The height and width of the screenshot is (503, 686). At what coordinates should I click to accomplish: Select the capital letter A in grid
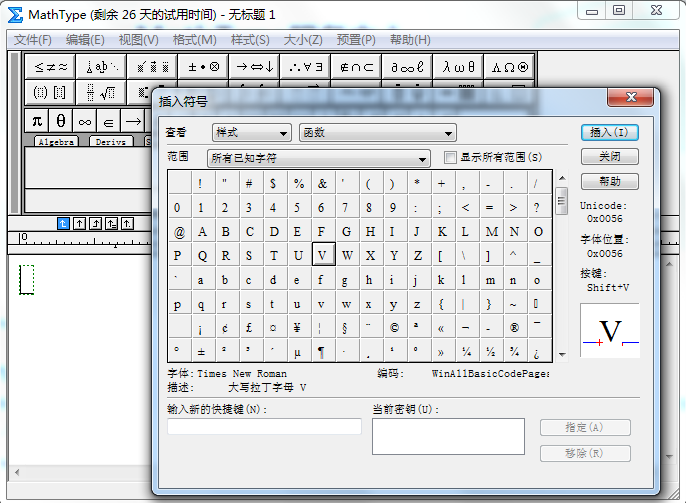click(x=202, y=231)
